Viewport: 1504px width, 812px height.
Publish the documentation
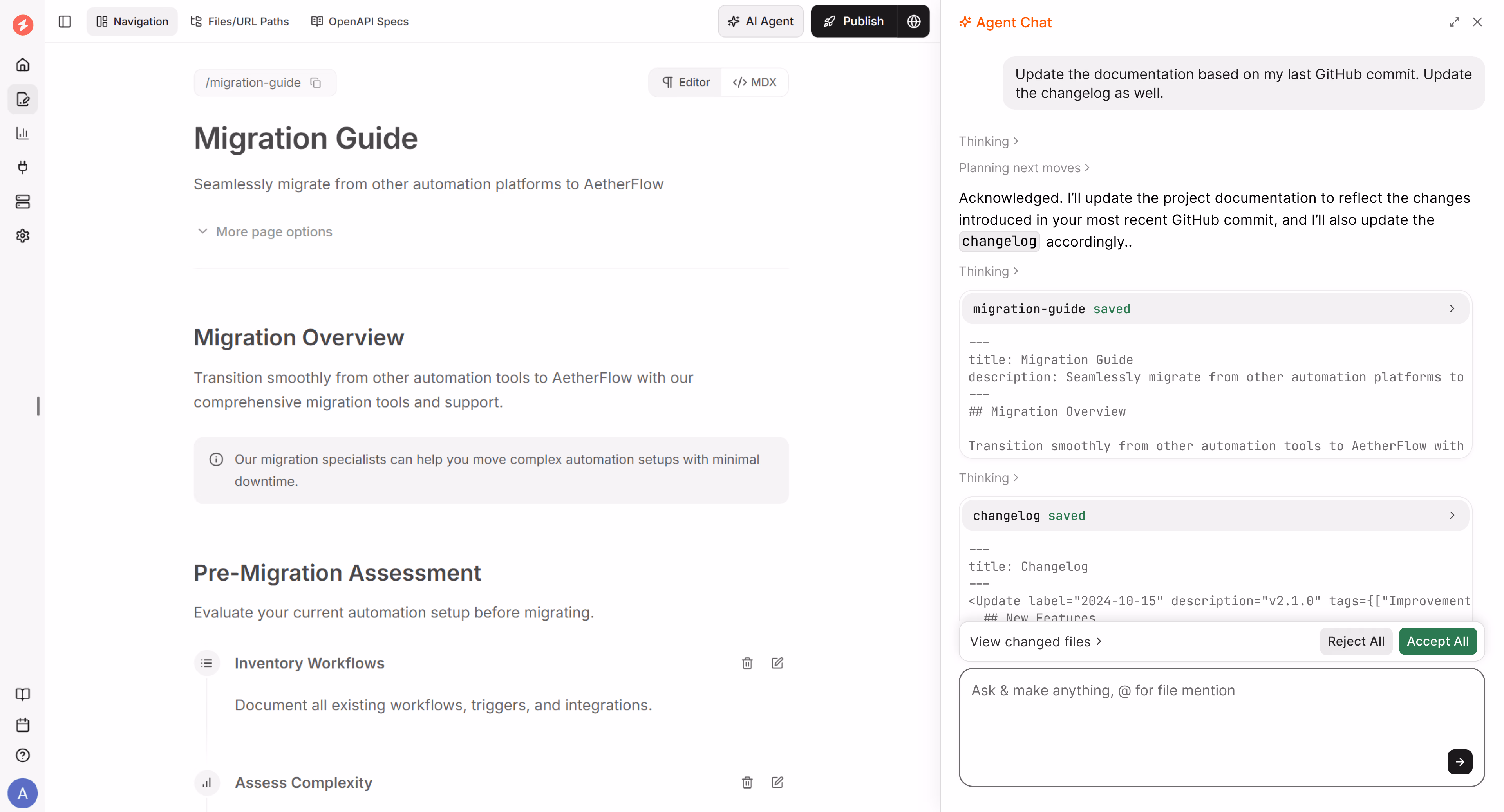click(x=853, y=22)
